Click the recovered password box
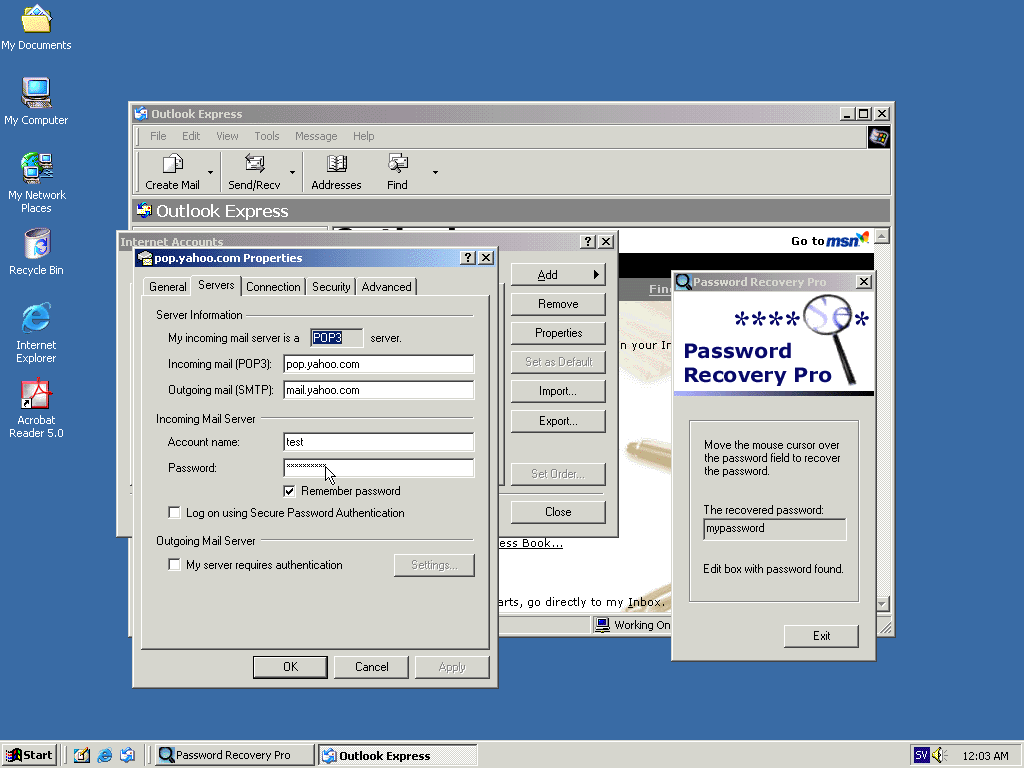The image size is (1024, 768). click(x=775, y=529)
